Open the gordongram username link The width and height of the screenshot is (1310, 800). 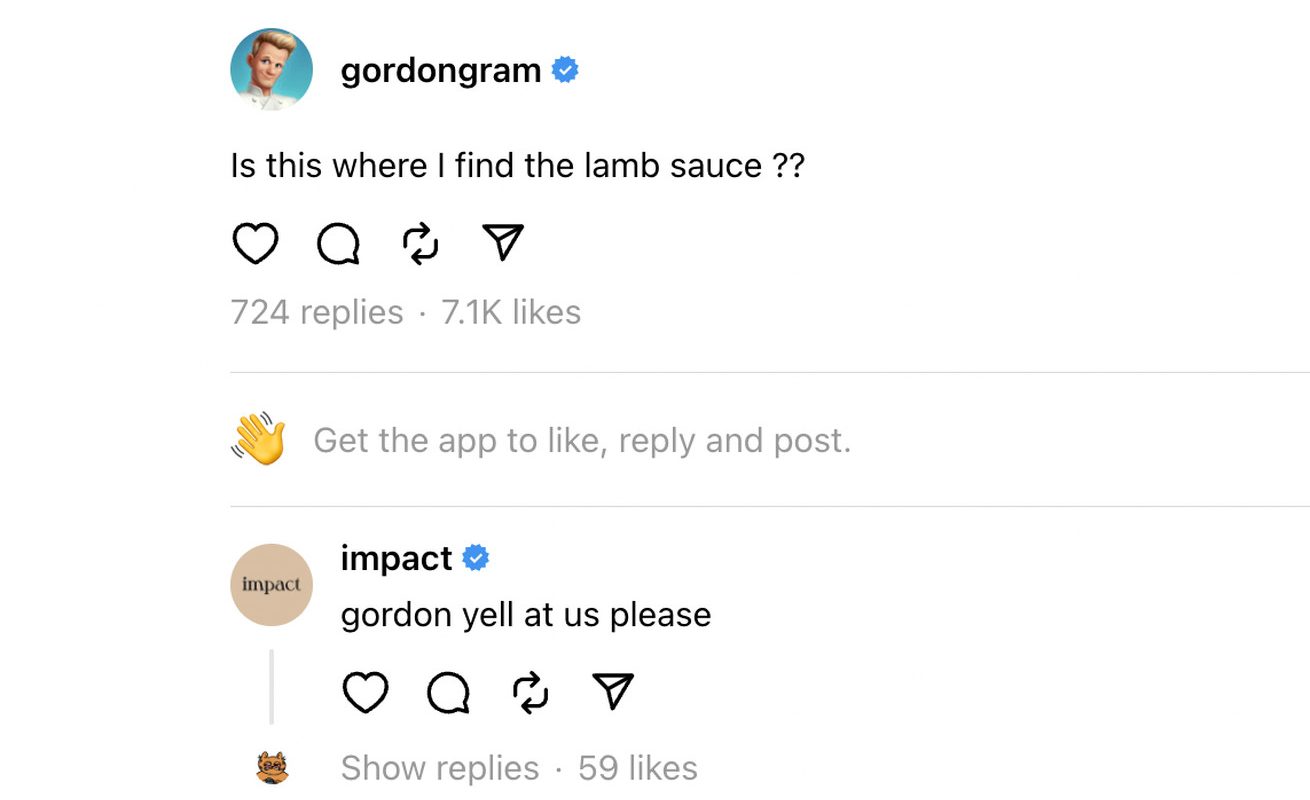pyautogui.click(x=441, y=71)
